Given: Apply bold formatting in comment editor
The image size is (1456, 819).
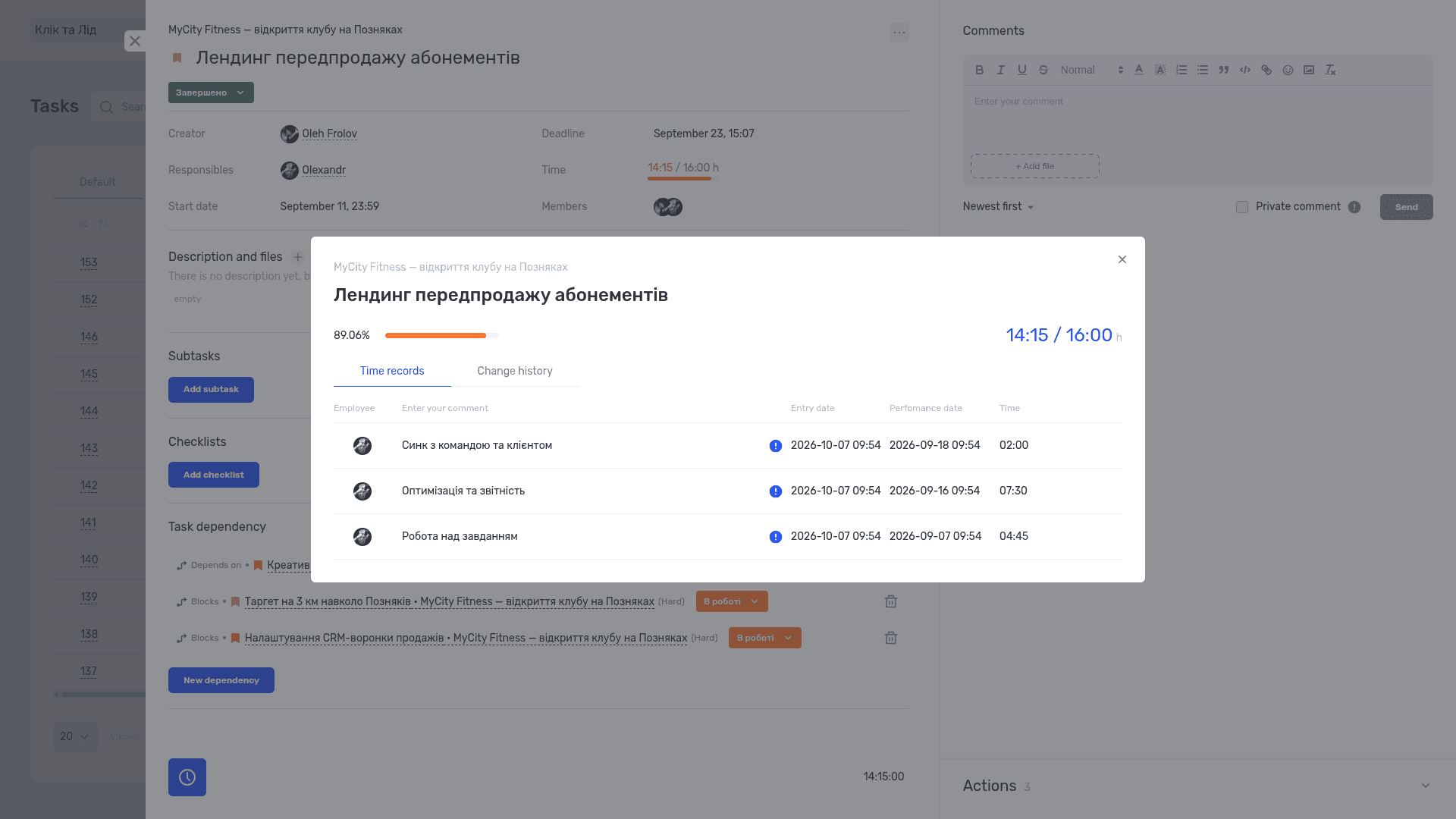Looking at the screenshot, I should tap(979, 70).
